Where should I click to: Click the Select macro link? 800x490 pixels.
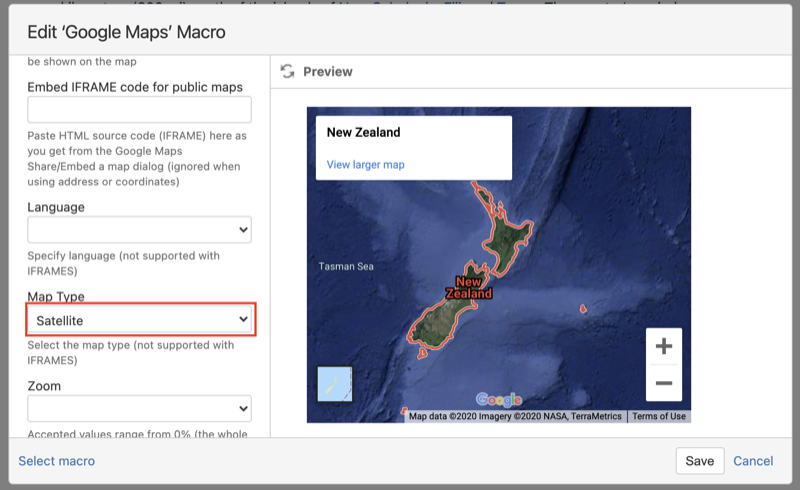tap(57, 461)
